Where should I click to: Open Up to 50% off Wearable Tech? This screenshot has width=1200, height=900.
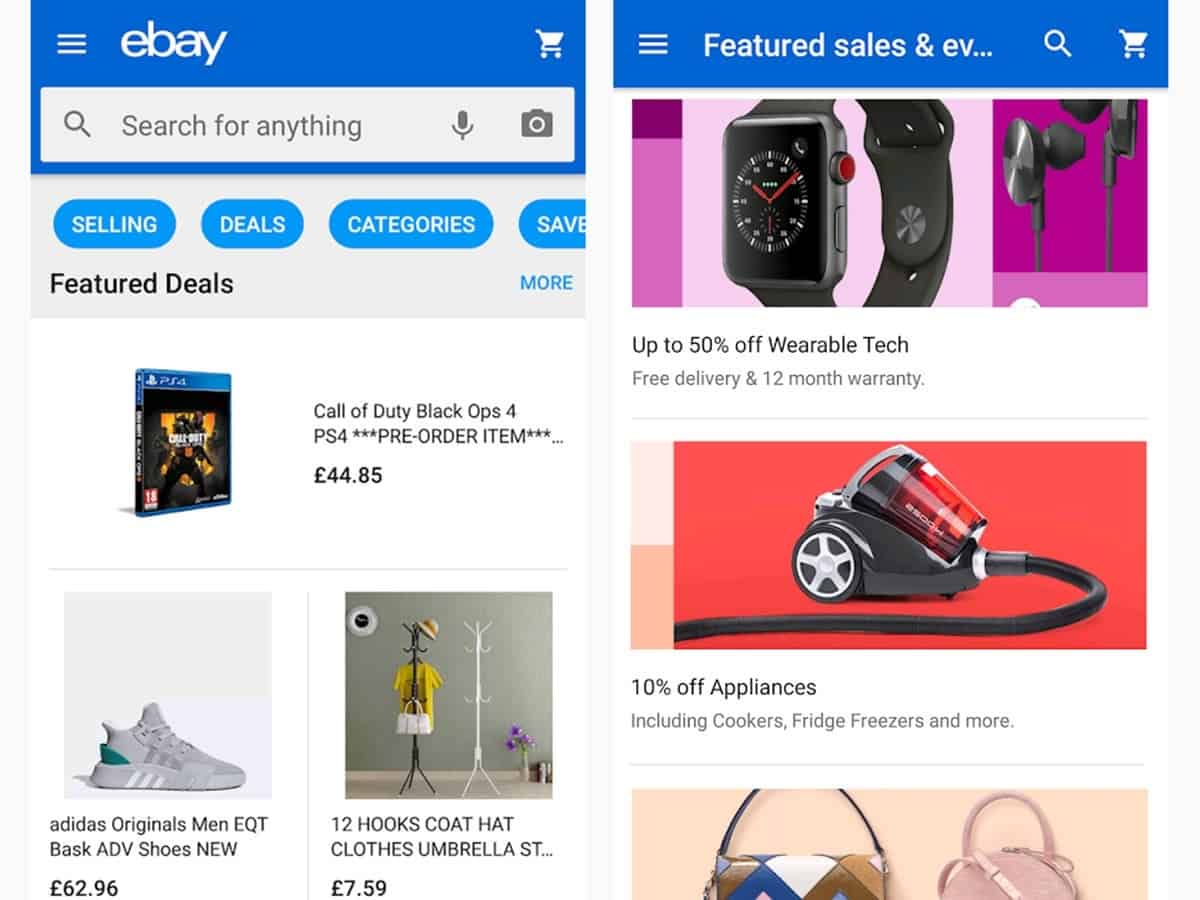click(770, 345)
